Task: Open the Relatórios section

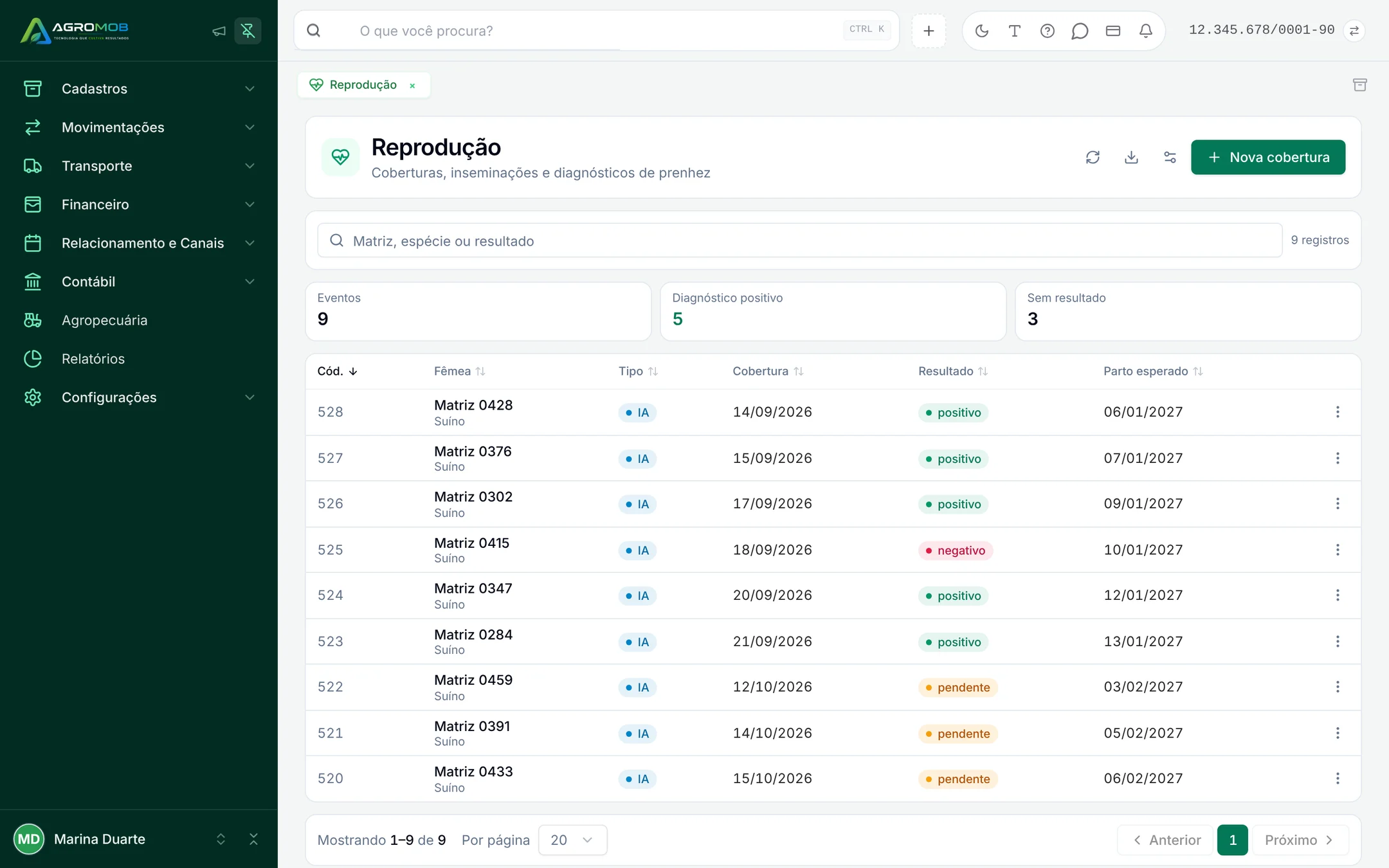Action: pos(139,359)
